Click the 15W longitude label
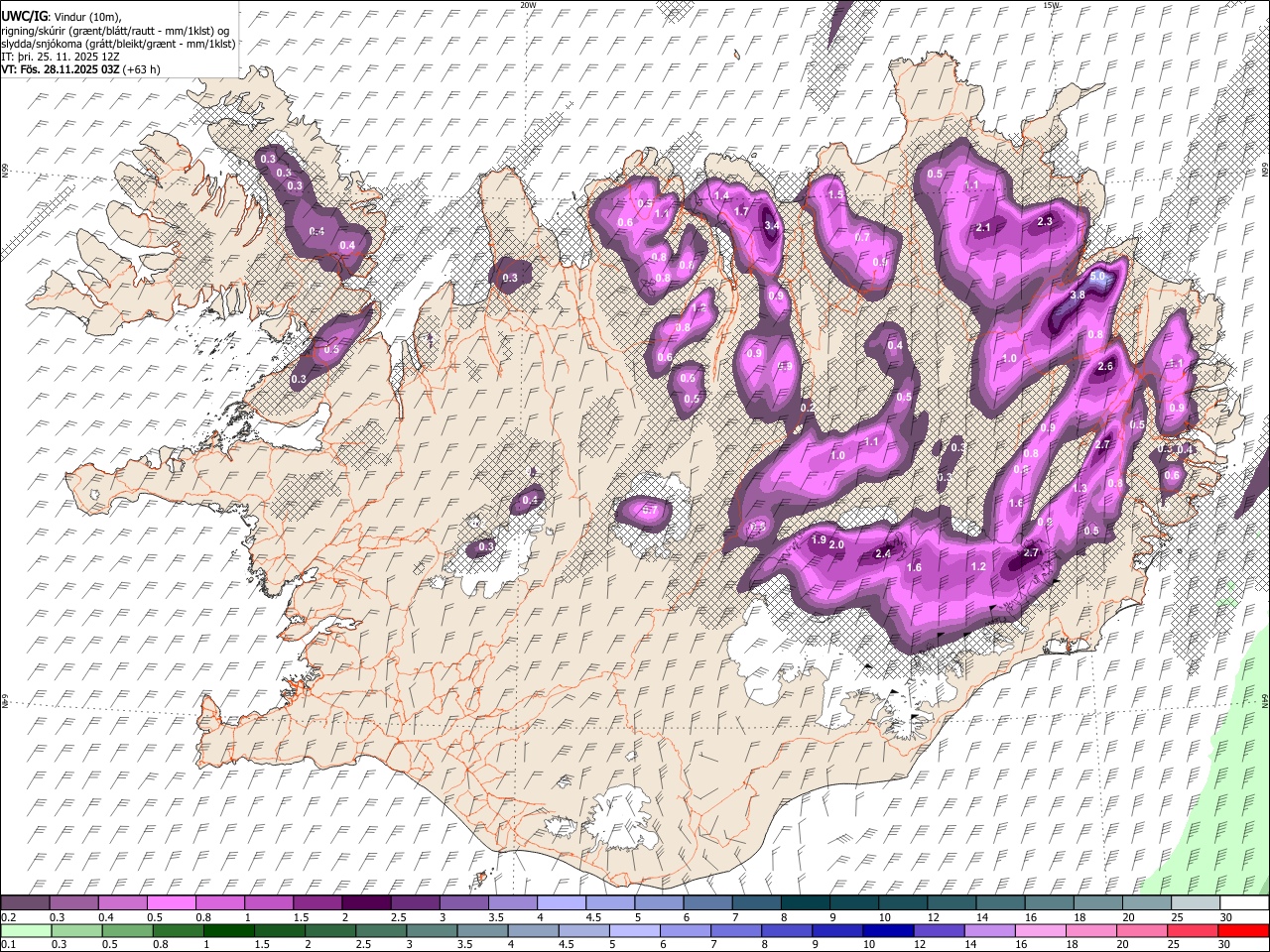This screenshot has width=1270, height=952. (x=1051, y=5)
